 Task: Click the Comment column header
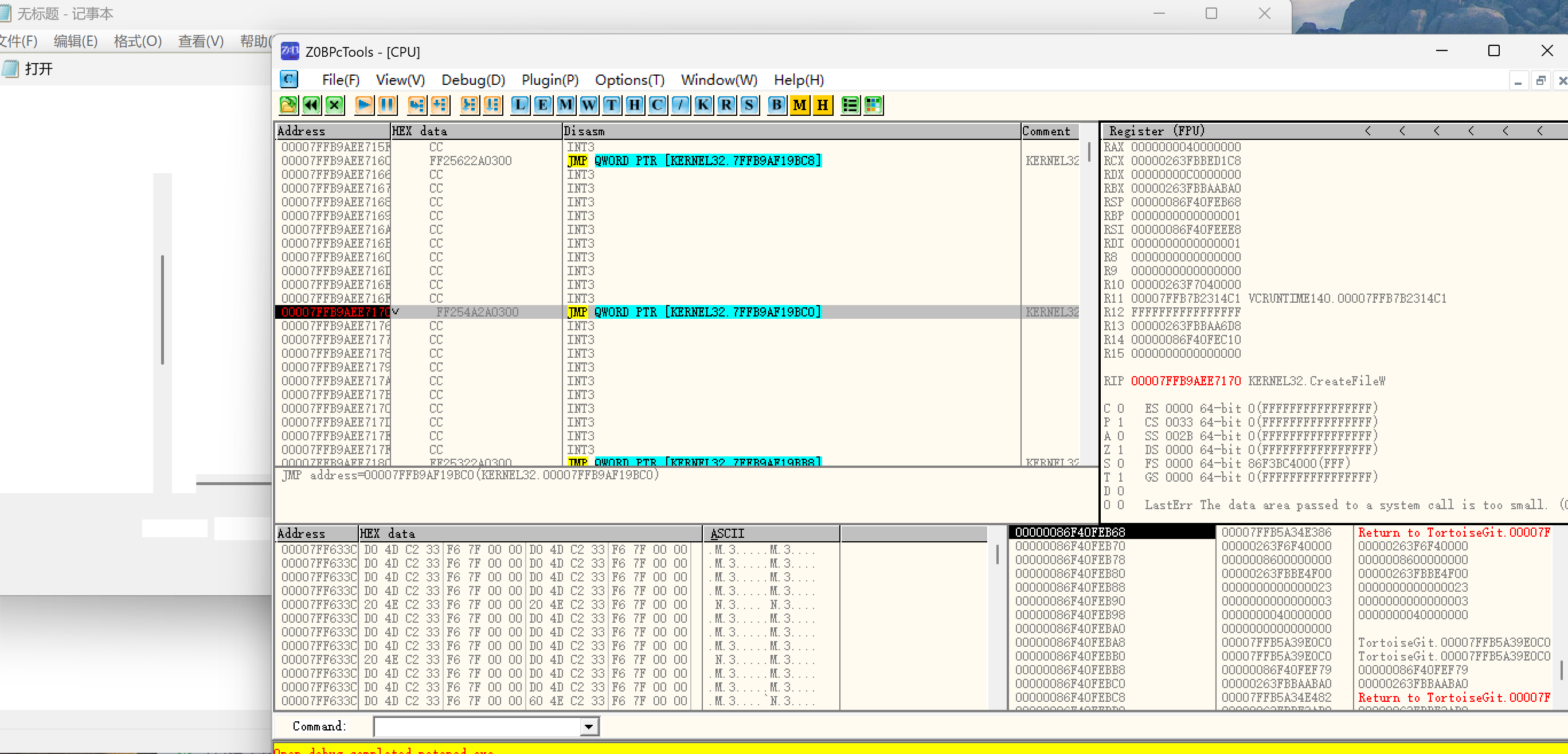[1049, 131]
